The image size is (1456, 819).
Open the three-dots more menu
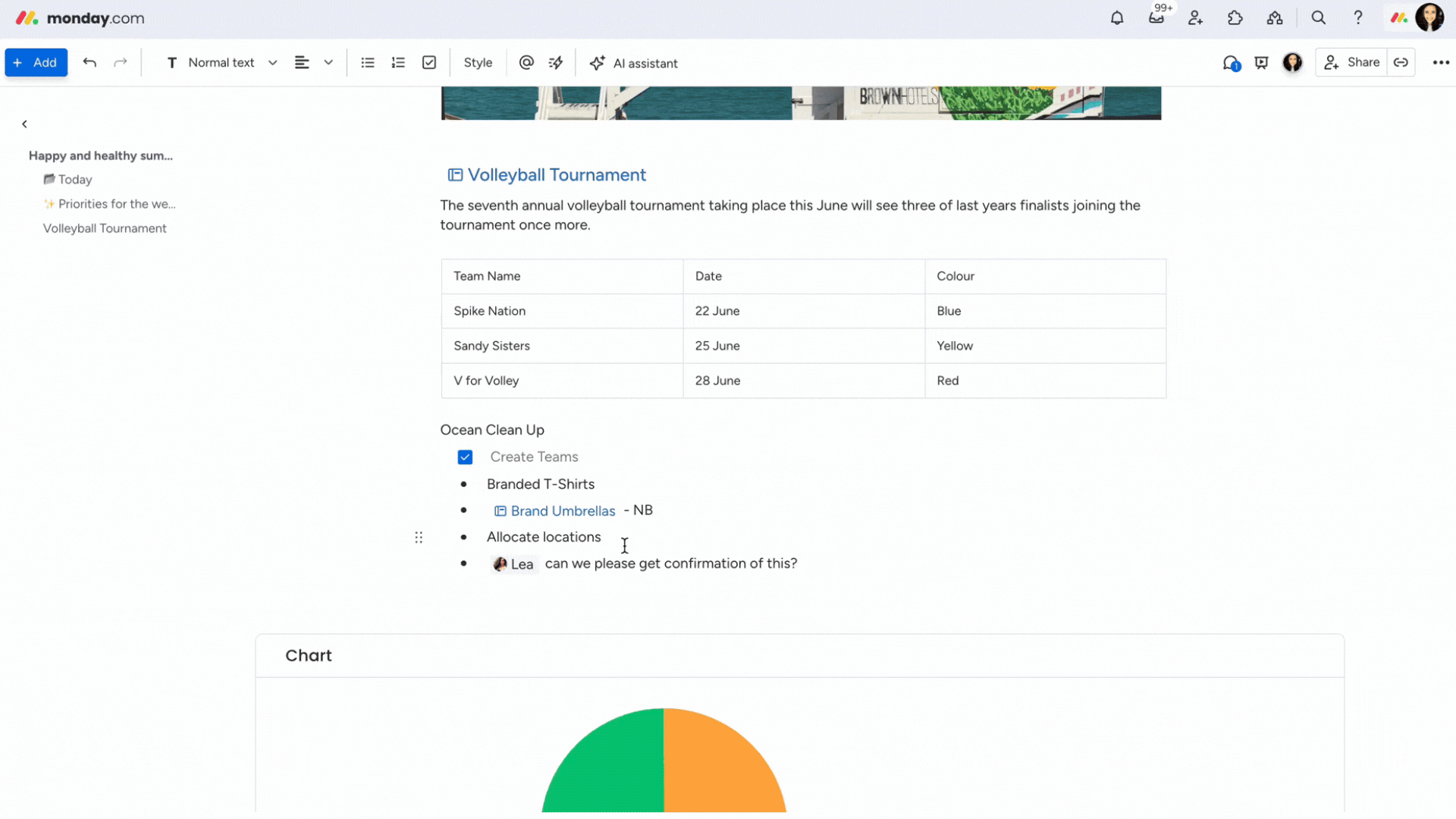pyautogui.click(x=1441, y=63)
